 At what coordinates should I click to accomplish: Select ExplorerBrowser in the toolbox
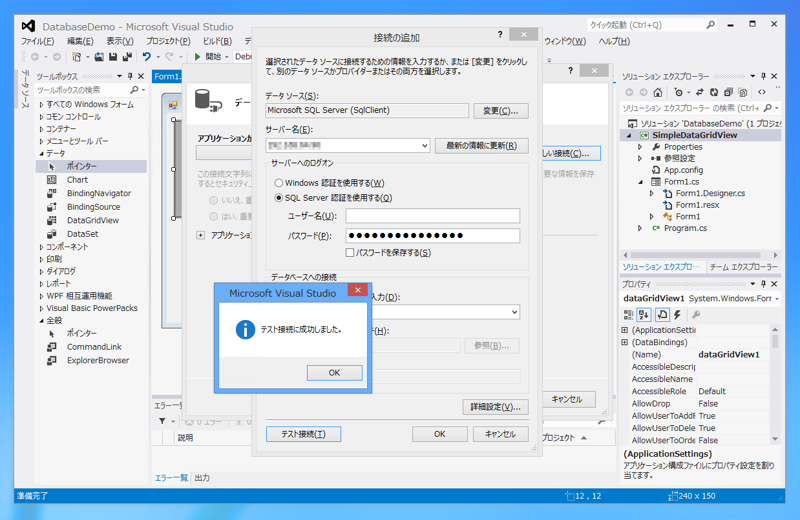(x=97, y=360)
